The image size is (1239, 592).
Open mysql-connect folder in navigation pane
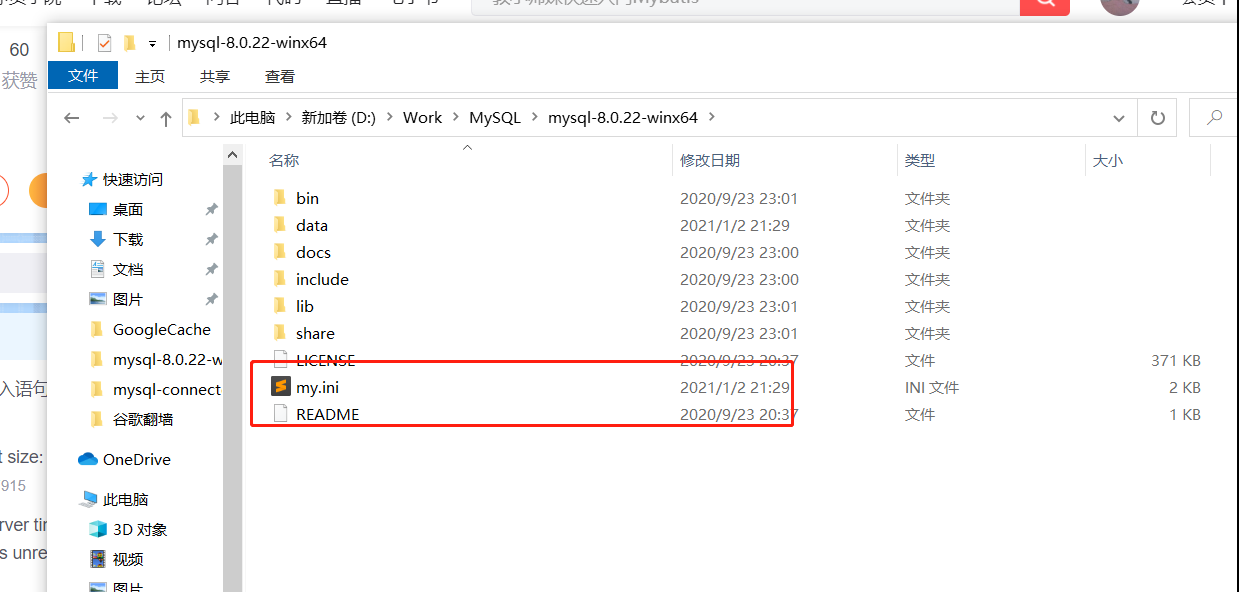(167, 389)
